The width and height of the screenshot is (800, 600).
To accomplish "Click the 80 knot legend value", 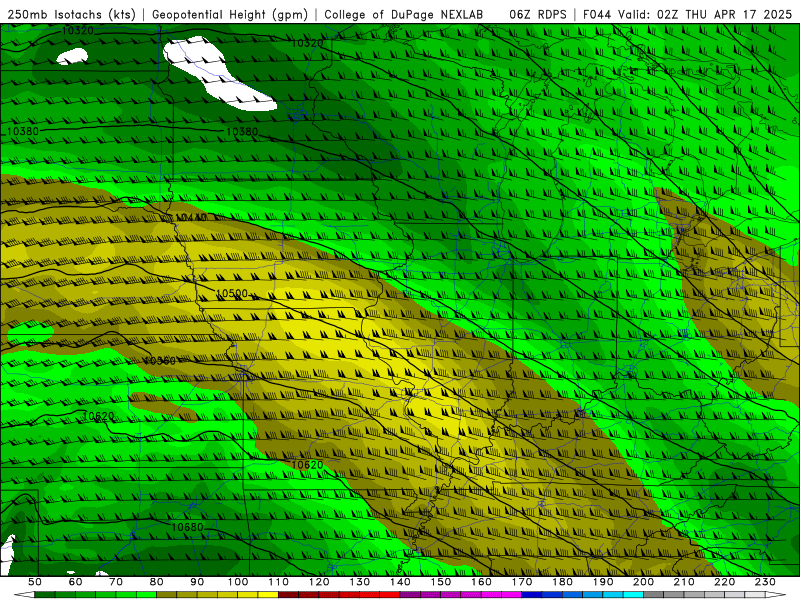I will [x=157, y=582].
